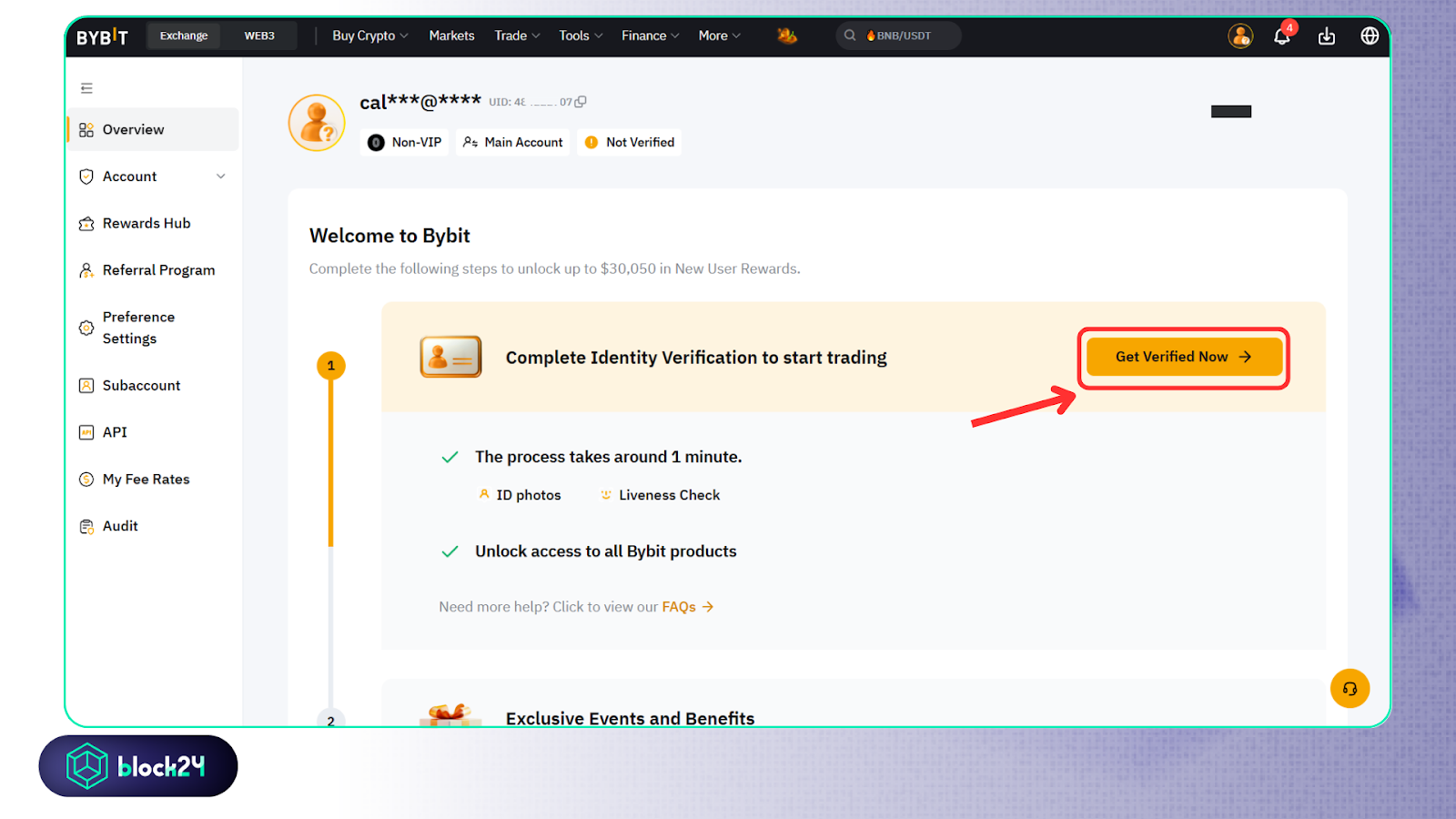The width and height of the screenshot is (1456, 819).
Task: Click the Account shield icon
Action: [x=86, y=177]
